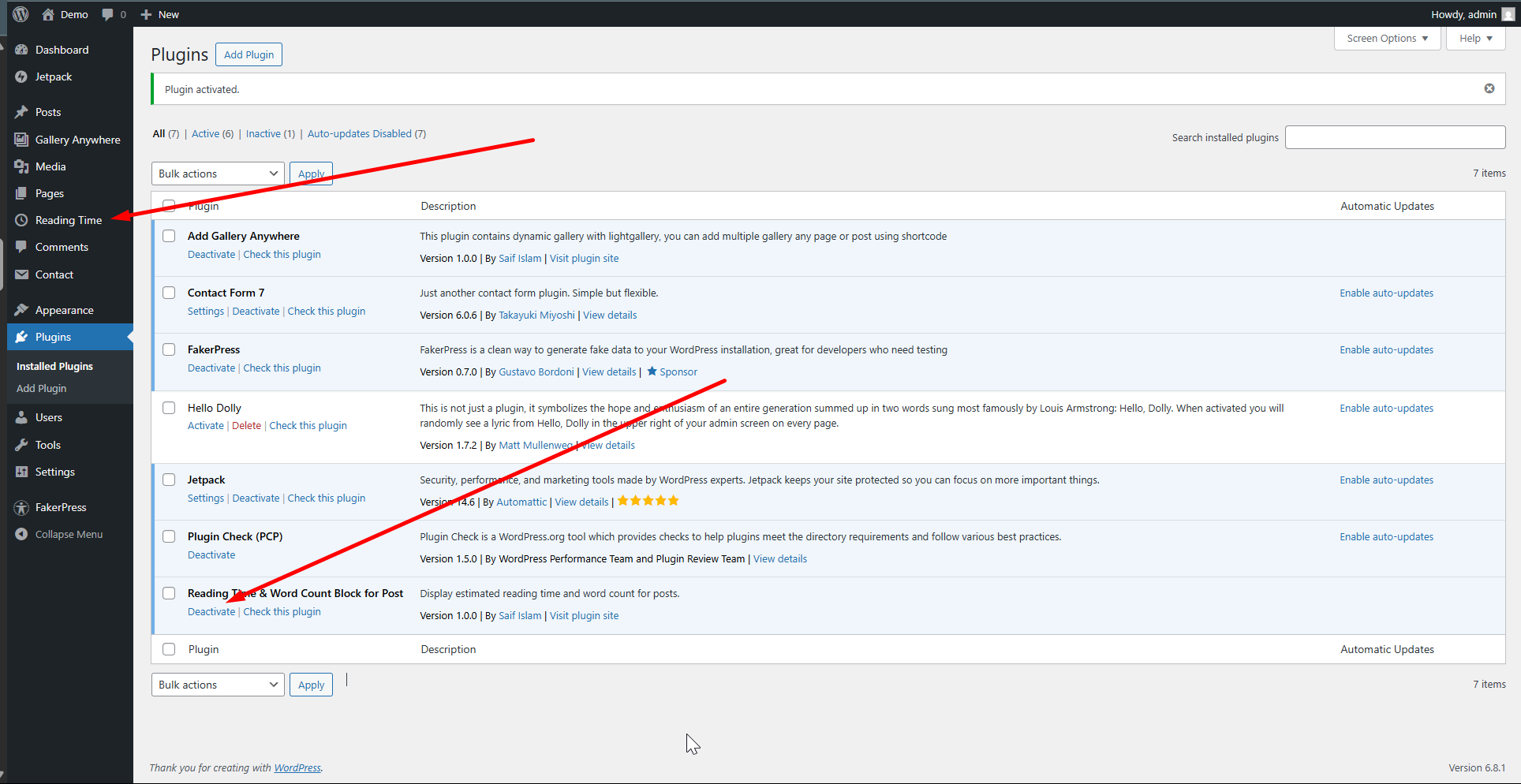The width and height of the screenshot is (1521, 784).
Task: Click the Pages sidebar icon
Action: [x=21, y=193]
